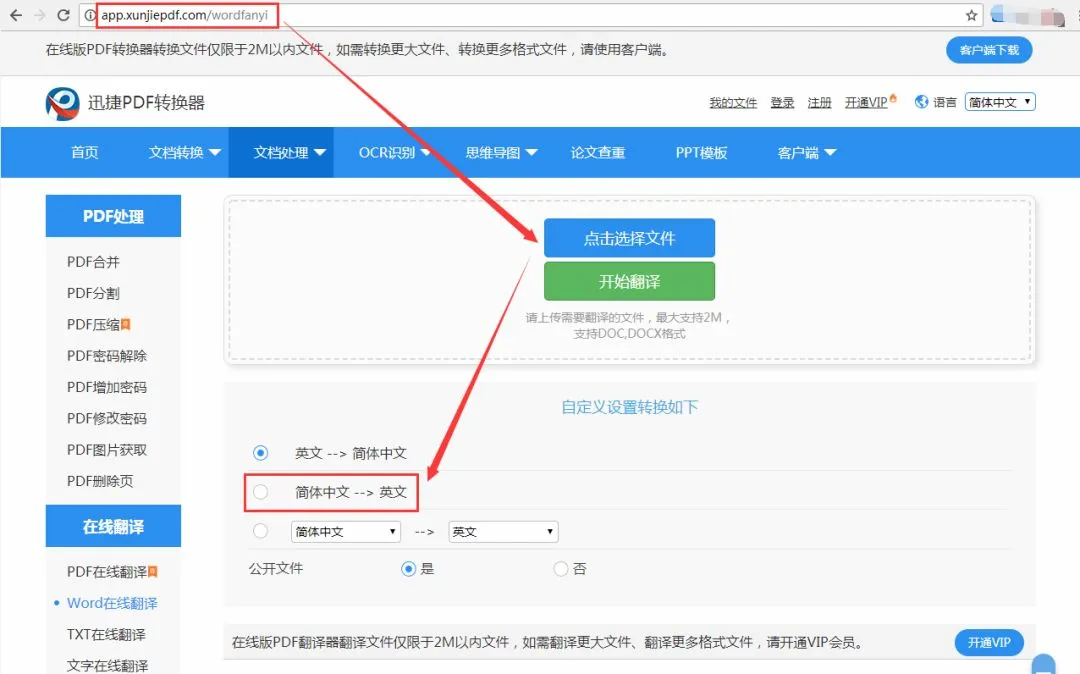Viewport: 1080px width, 674px height.
Task: Click the 注册 link
Action: [x=819, y=103]
